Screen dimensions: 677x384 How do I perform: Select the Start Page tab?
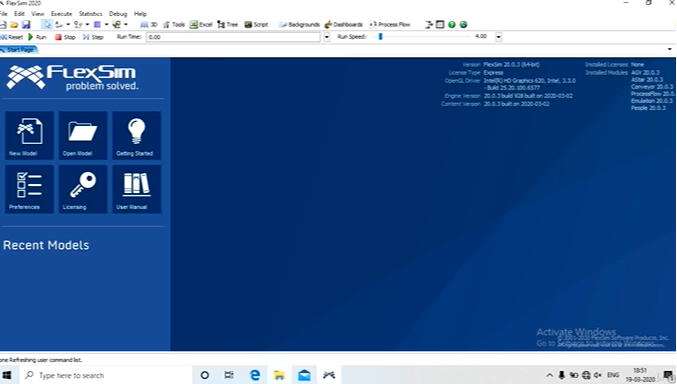click(19, 50)
